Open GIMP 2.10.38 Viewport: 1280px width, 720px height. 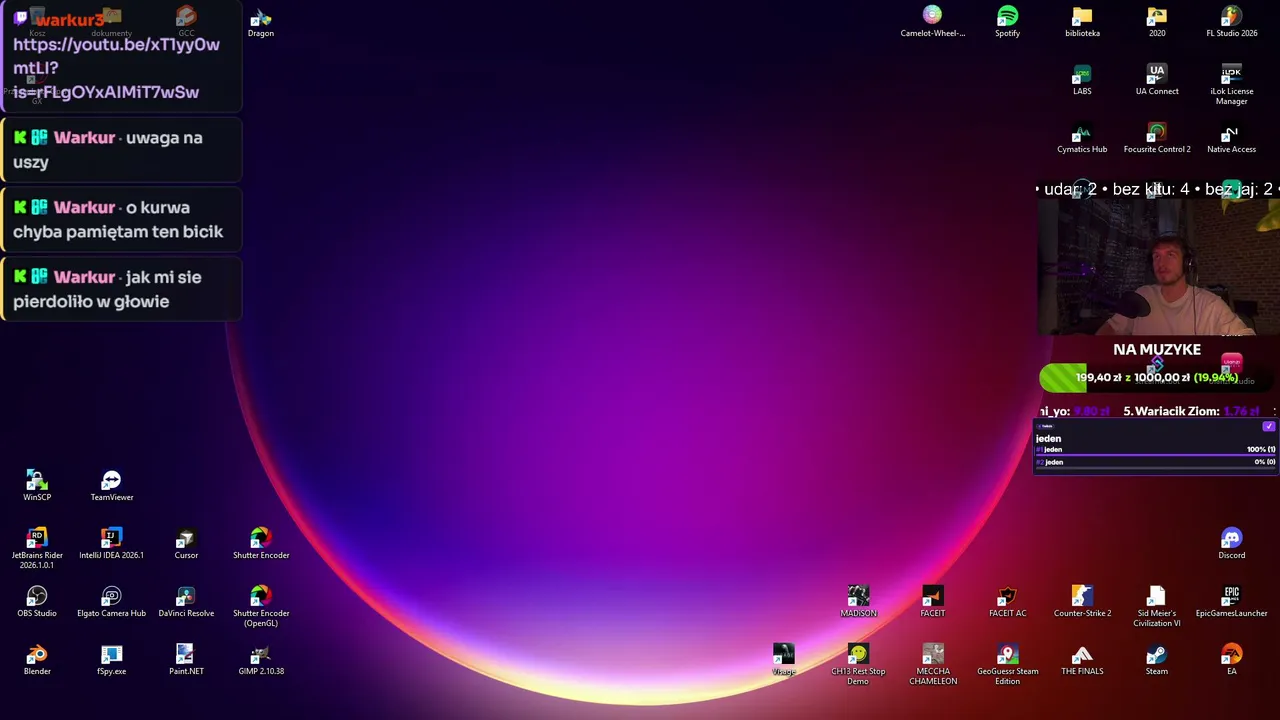pos(261,660)
